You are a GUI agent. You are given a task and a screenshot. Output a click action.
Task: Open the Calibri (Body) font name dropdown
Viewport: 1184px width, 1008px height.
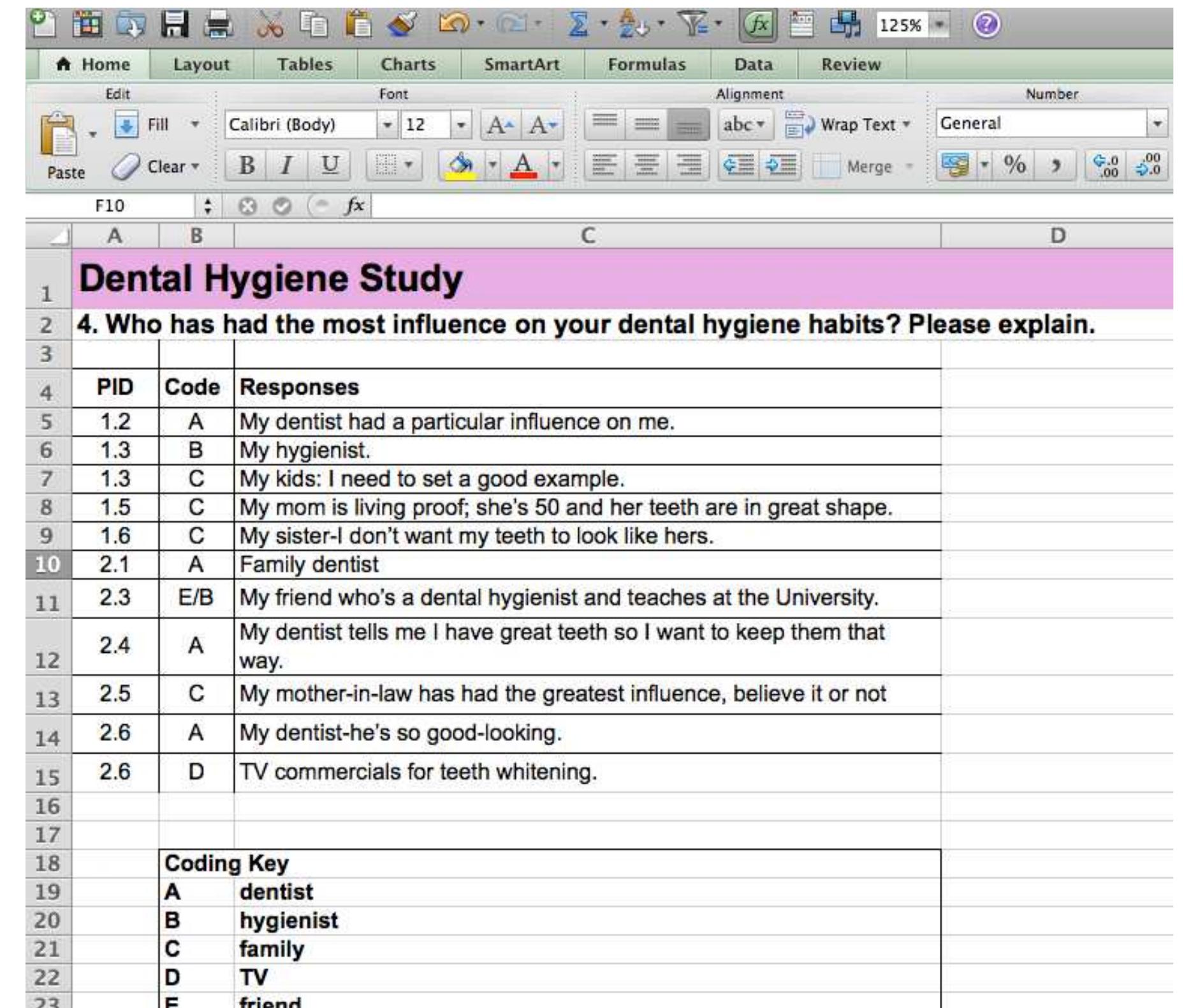(386, 124)
